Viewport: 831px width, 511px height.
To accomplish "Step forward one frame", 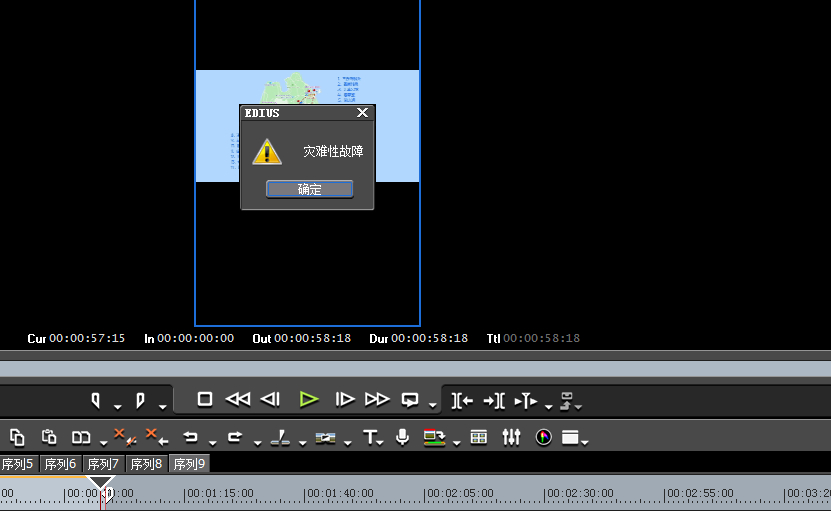I will [x=344, y=399].
